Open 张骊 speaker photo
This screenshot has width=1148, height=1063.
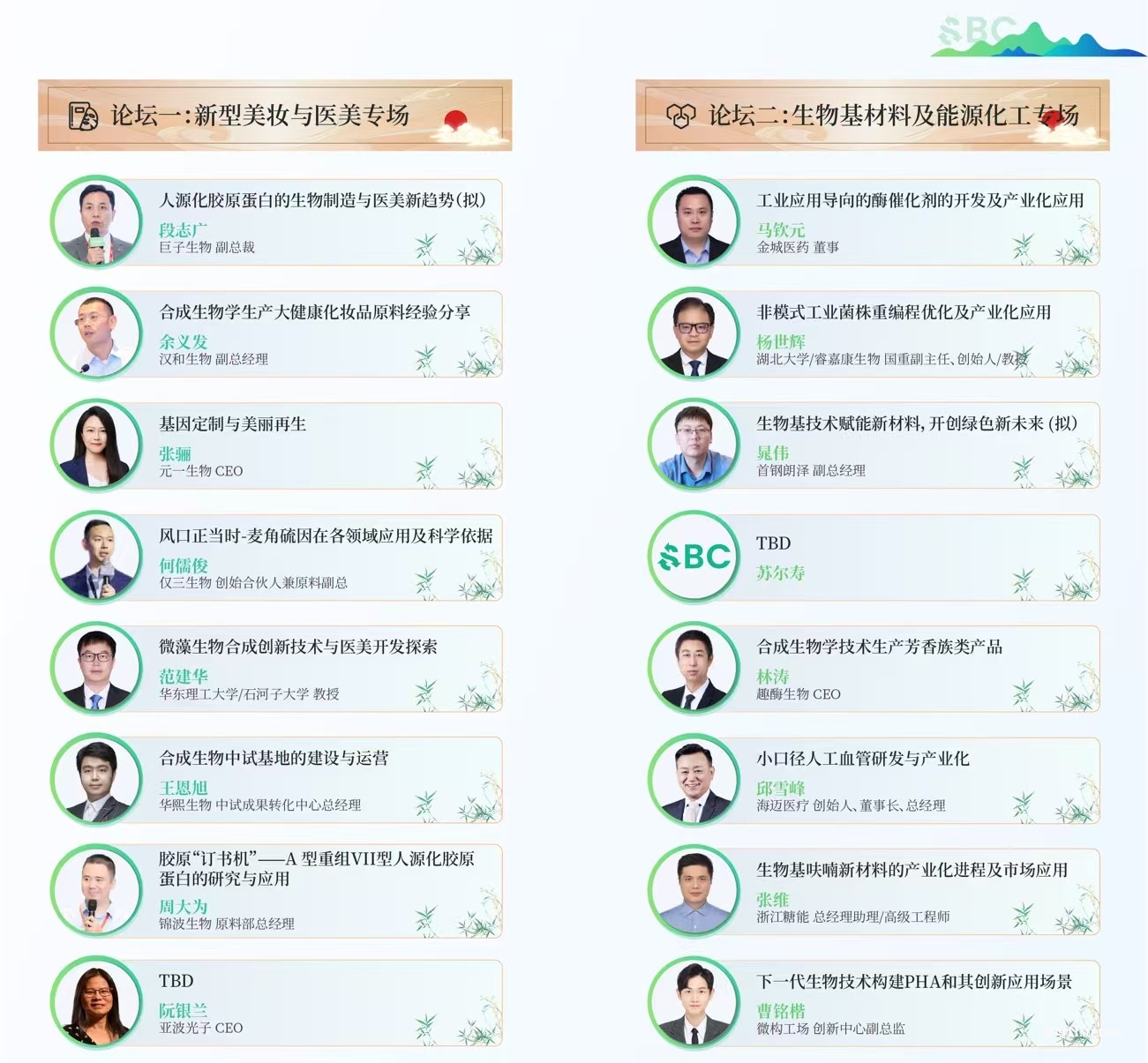click(97, 445)
